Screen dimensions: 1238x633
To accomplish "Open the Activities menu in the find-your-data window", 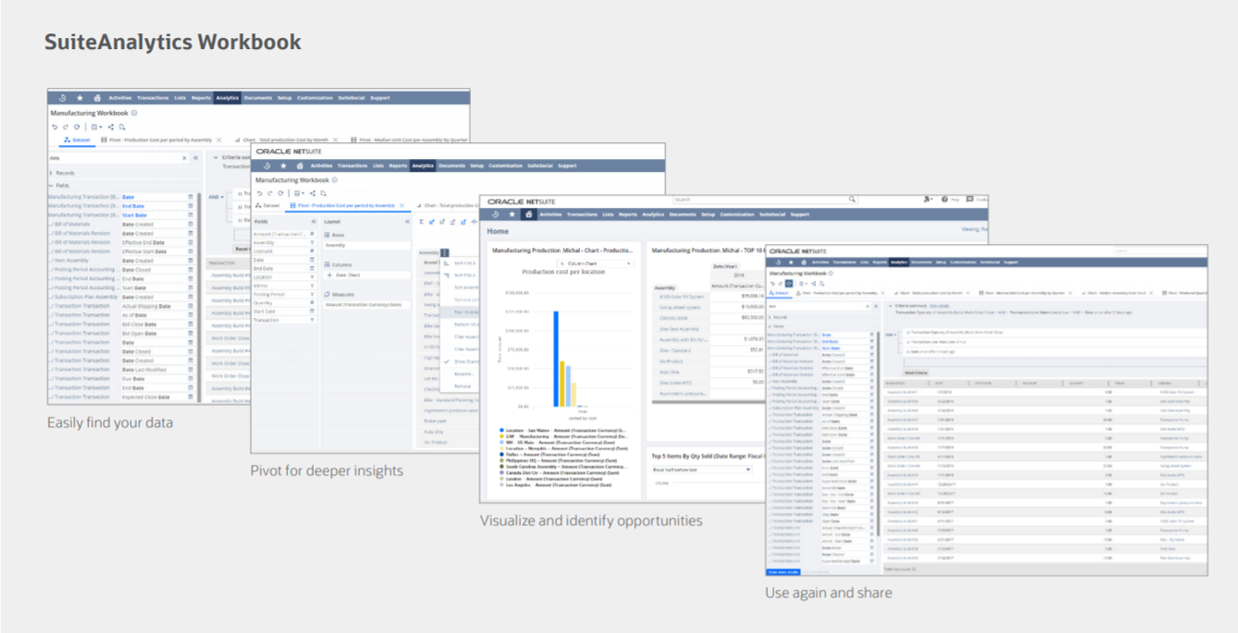I will (120, 98).
